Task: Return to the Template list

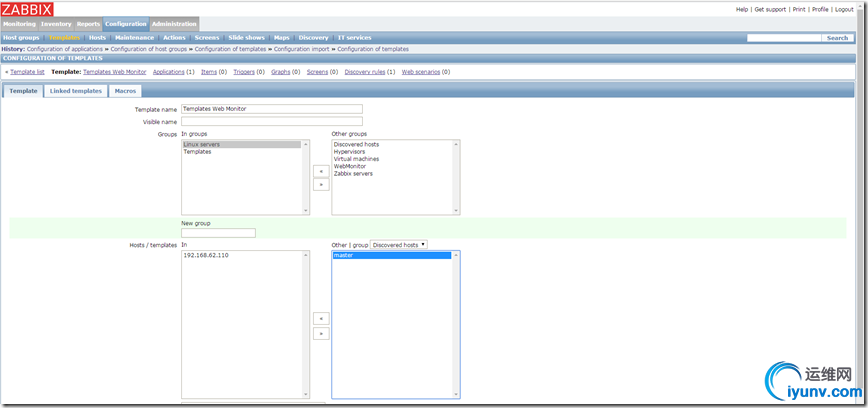Action: 27,72
